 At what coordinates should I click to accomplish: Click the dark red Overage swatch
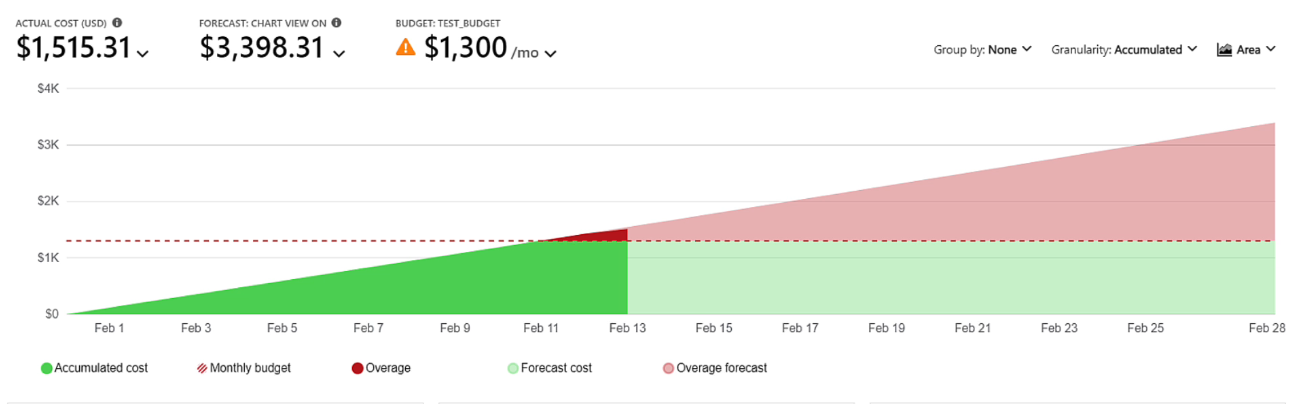tap(357, 368)
